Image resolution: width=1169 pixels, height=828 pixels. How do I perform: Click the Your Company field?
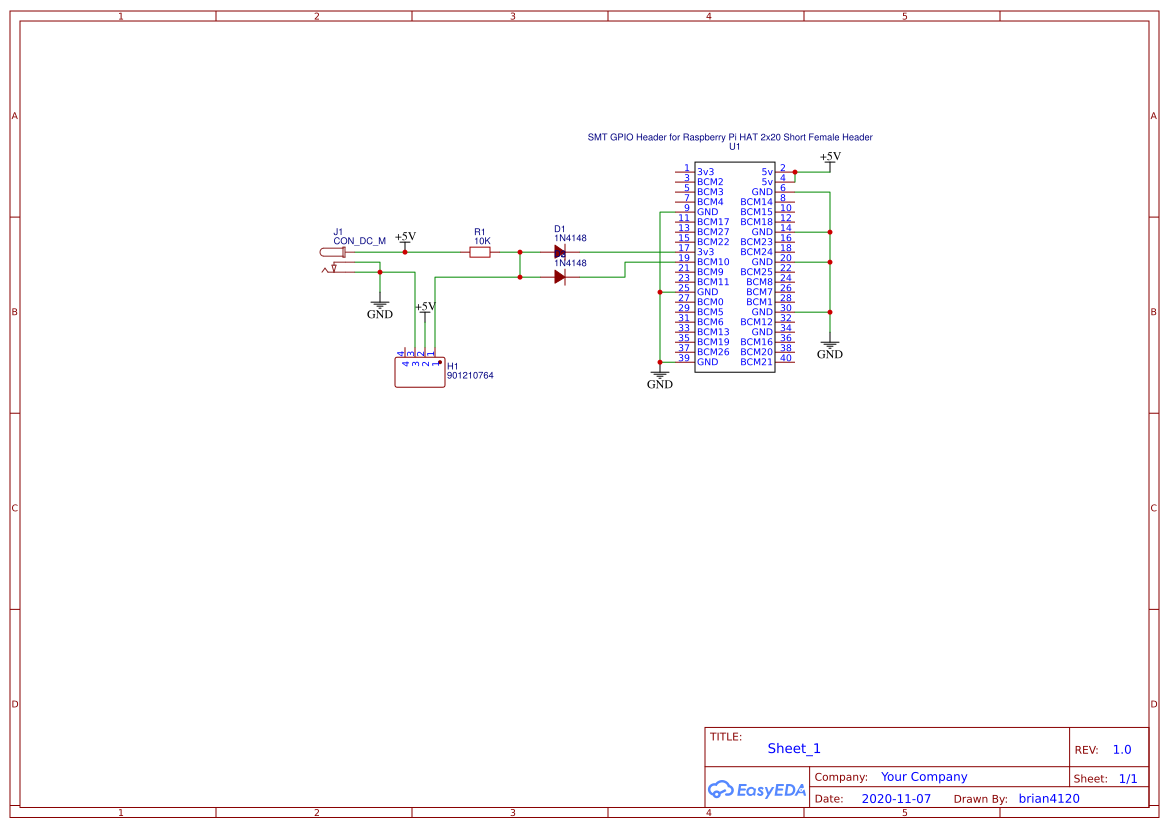tap(923, 776)
